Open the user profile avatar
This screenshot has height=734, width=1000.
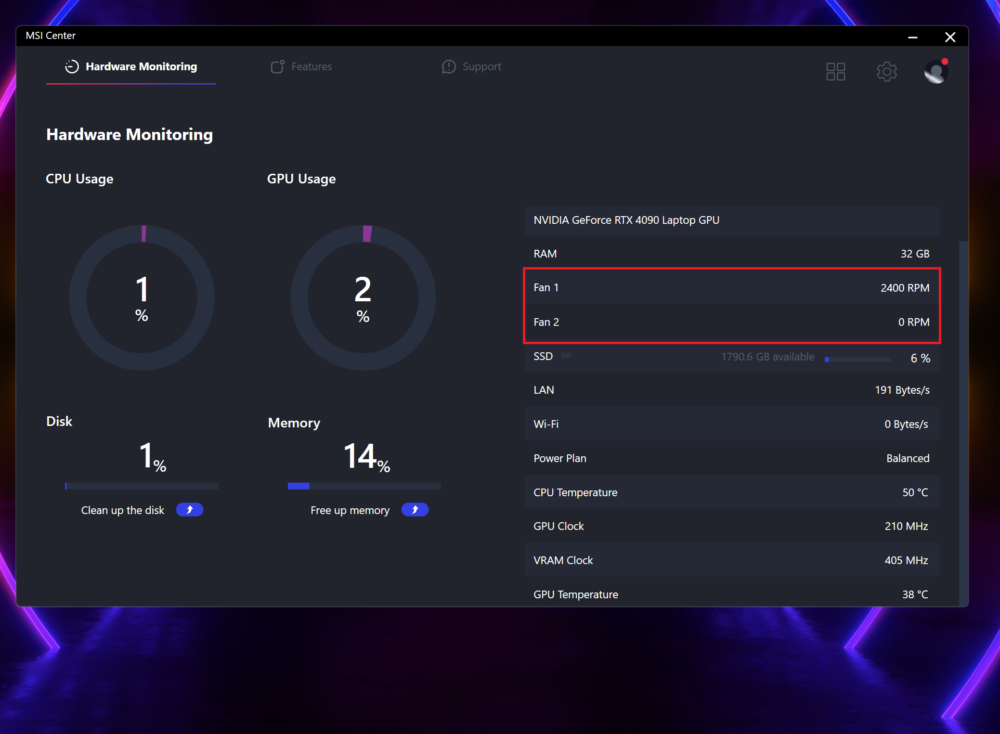coord(935,72)
